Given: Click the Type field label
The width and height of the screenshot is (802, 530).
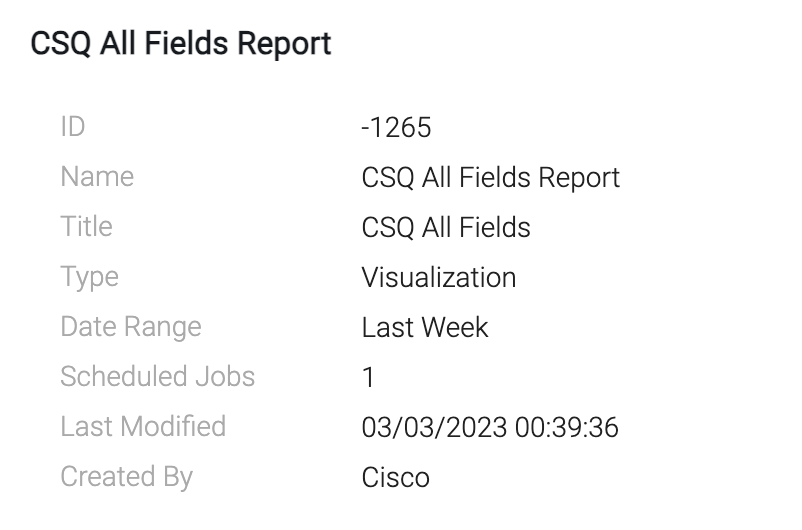Looking at the screenshot, I should pyautogui.click(x=89, y=278).
